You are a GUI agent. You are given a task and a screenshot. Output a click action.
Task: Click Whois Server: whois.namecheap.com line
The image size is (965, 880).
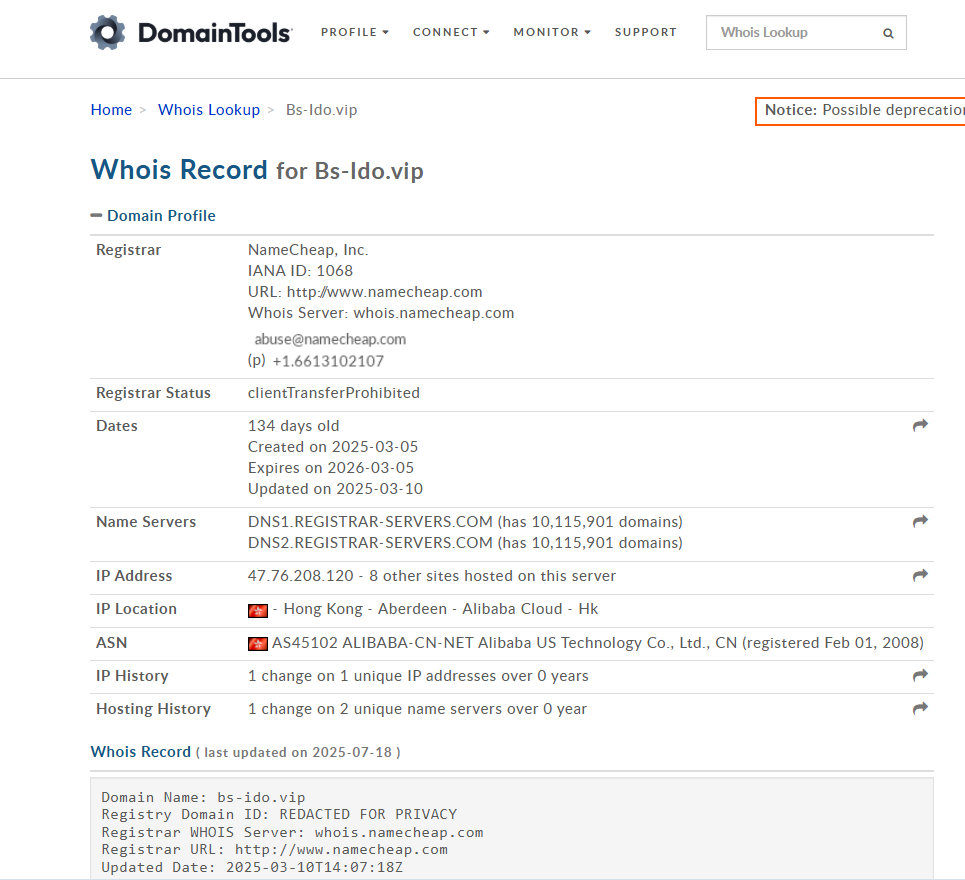(x=381, y=312)
